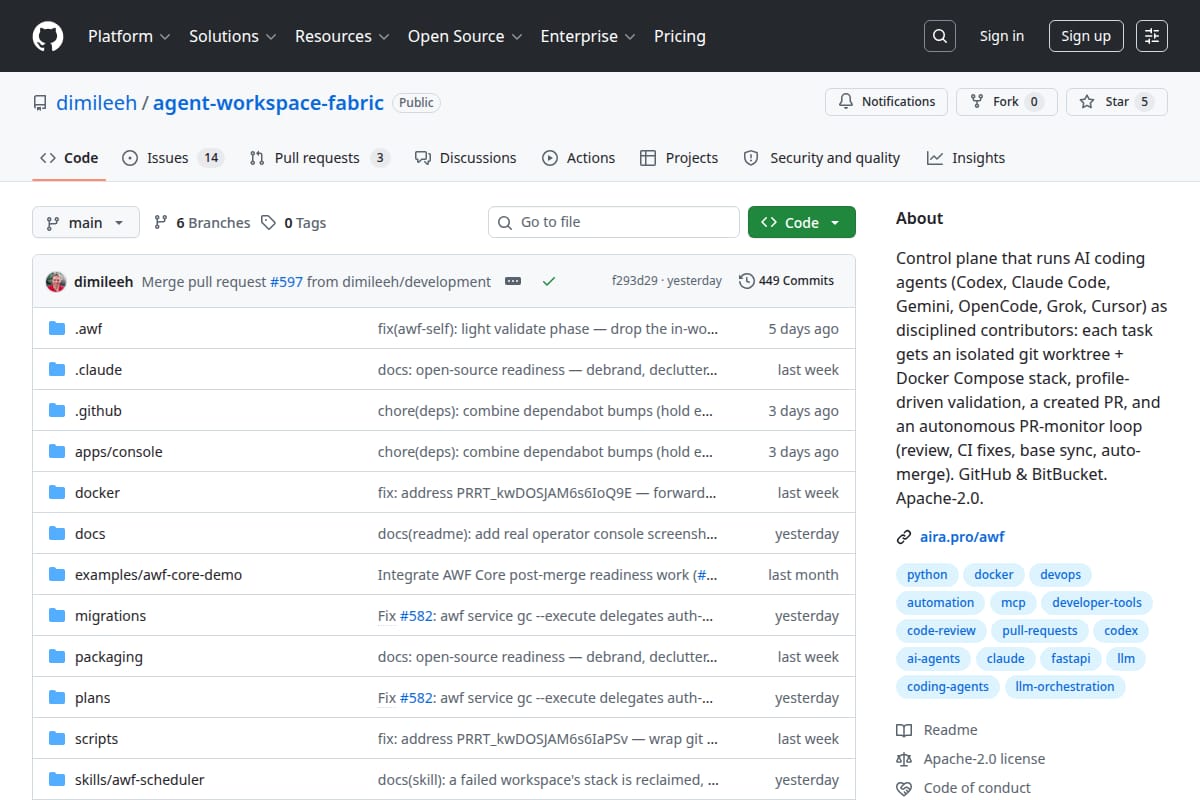Screen dimensions: 1200x800
Task: Focus the Go to file search field
Action: pos(614,222)
